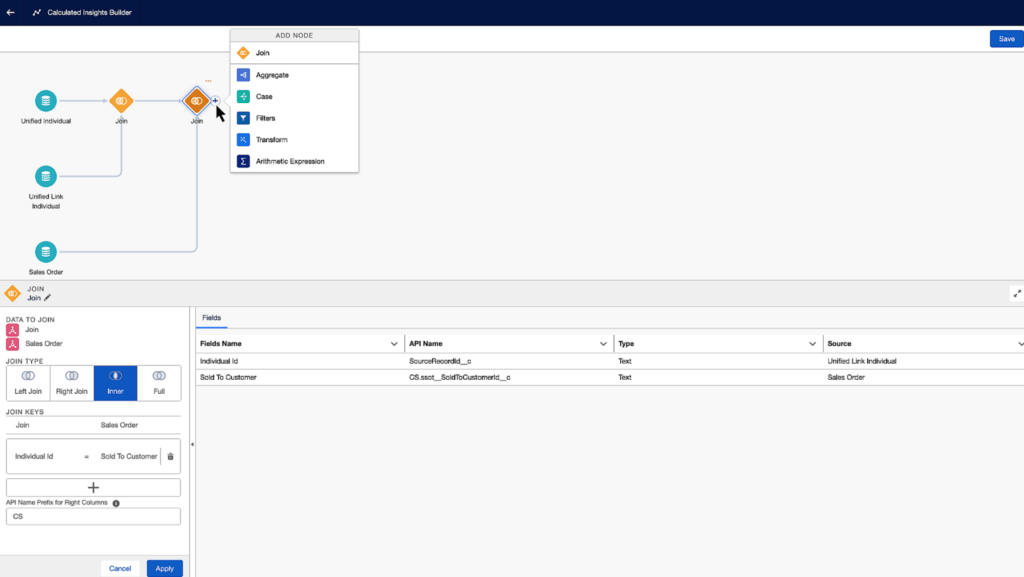Cancel the join configuration
1024x577 pixels.
(x=120, y=569)
